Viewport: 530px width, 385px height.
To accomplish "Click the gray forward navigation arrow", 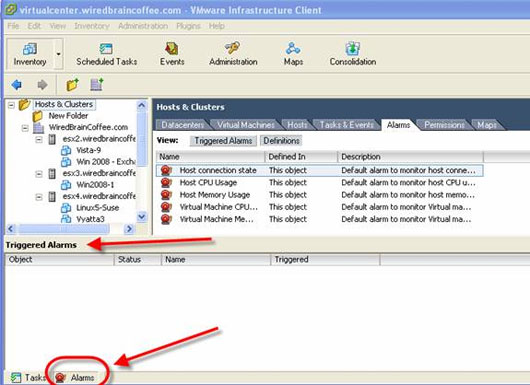I will coord(42,85).
